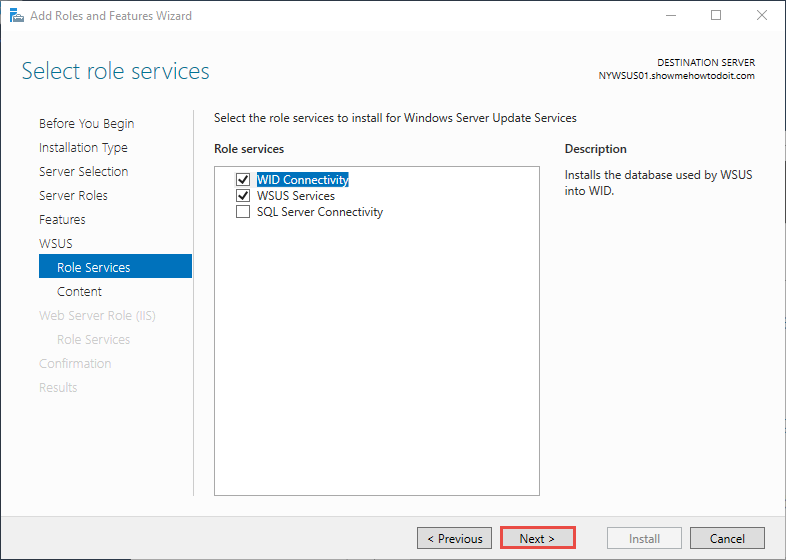This screenshot has height=560, width=786.
Task: Click the Description text about WID
Action: 658,182
